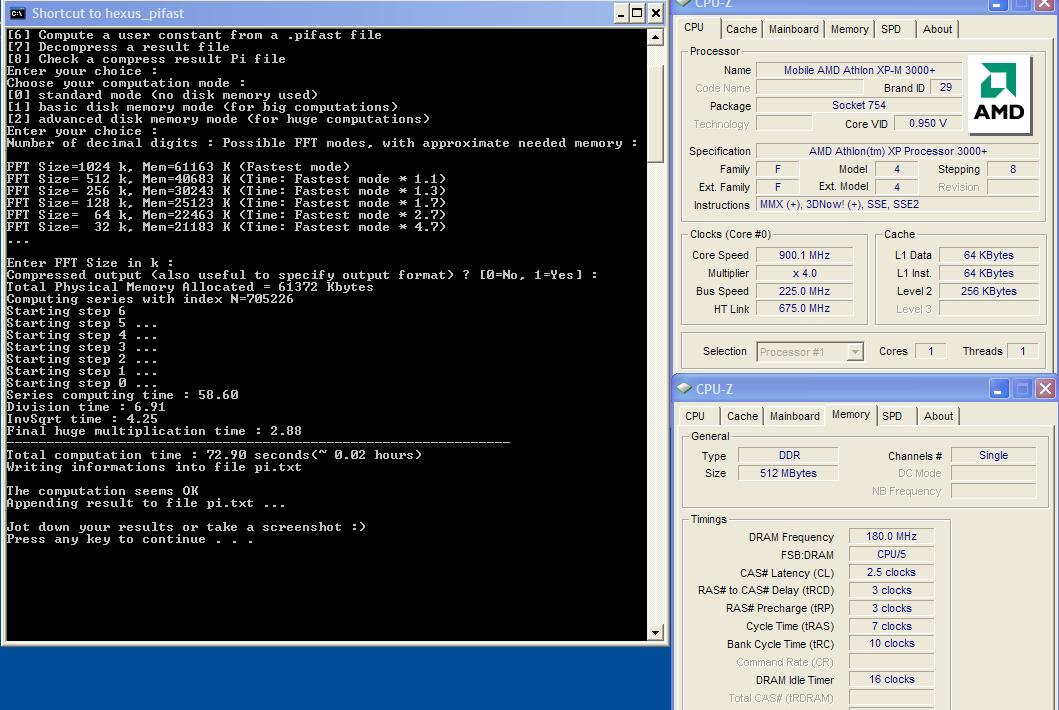
Task: Click the 'FFT Size=1024 k' fastest mode line
Action: (x=178, y=167)
